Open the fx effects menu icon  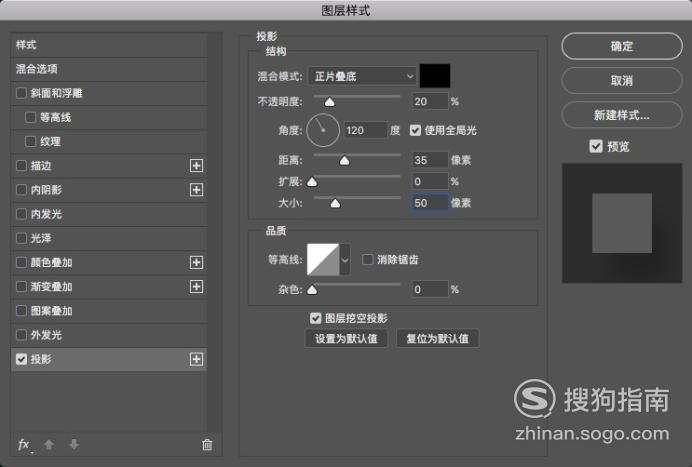tap(24, 444)
